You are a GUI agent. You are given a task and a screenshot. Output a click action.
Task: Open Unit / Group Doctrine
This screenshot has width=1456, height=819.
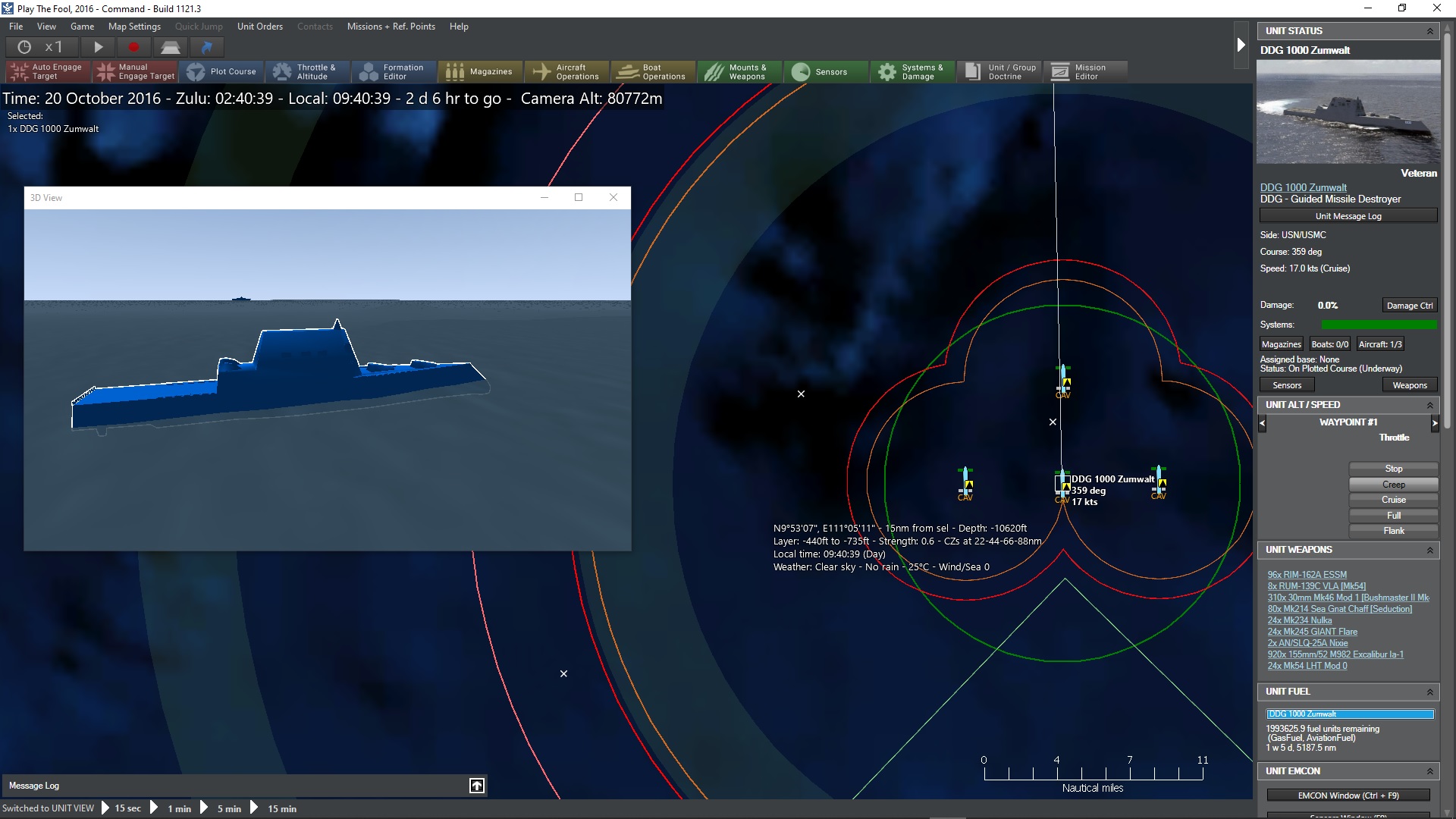[x=999, y=71]
